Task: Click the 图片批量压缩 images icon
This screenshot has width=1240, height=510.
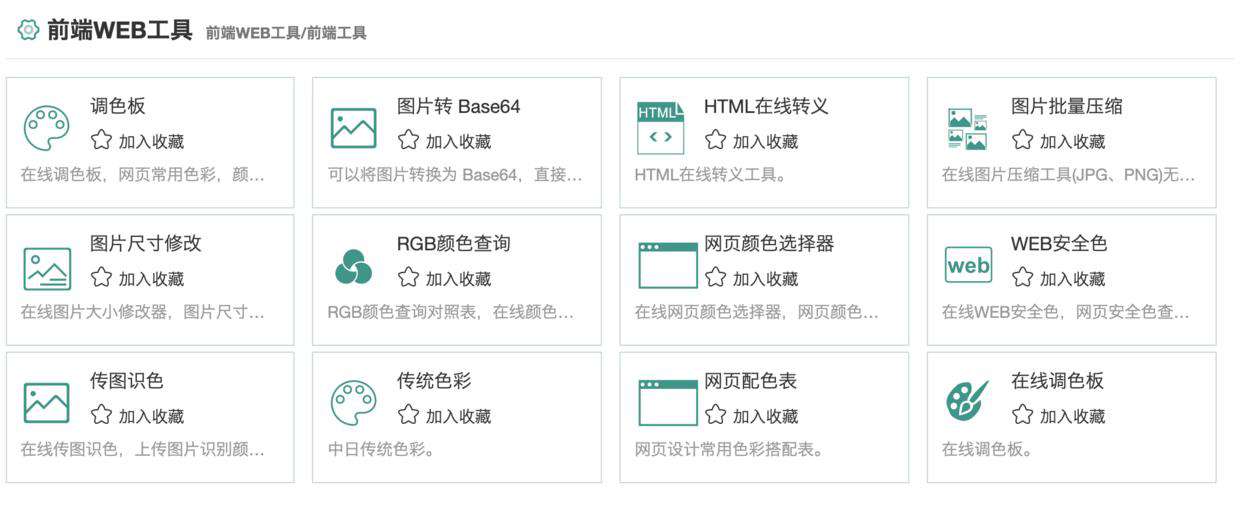Action: click(x=967, y=128)
